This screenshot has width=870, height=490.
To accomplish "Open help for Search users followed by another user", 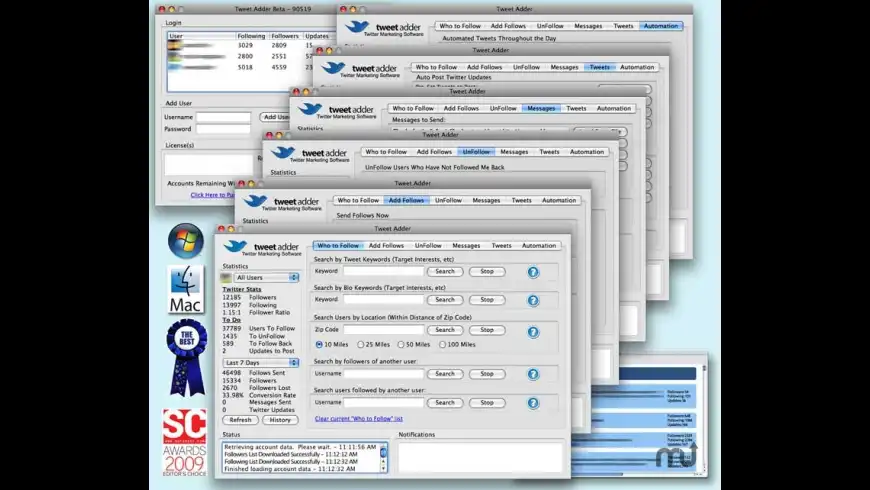I will point(533,403).
